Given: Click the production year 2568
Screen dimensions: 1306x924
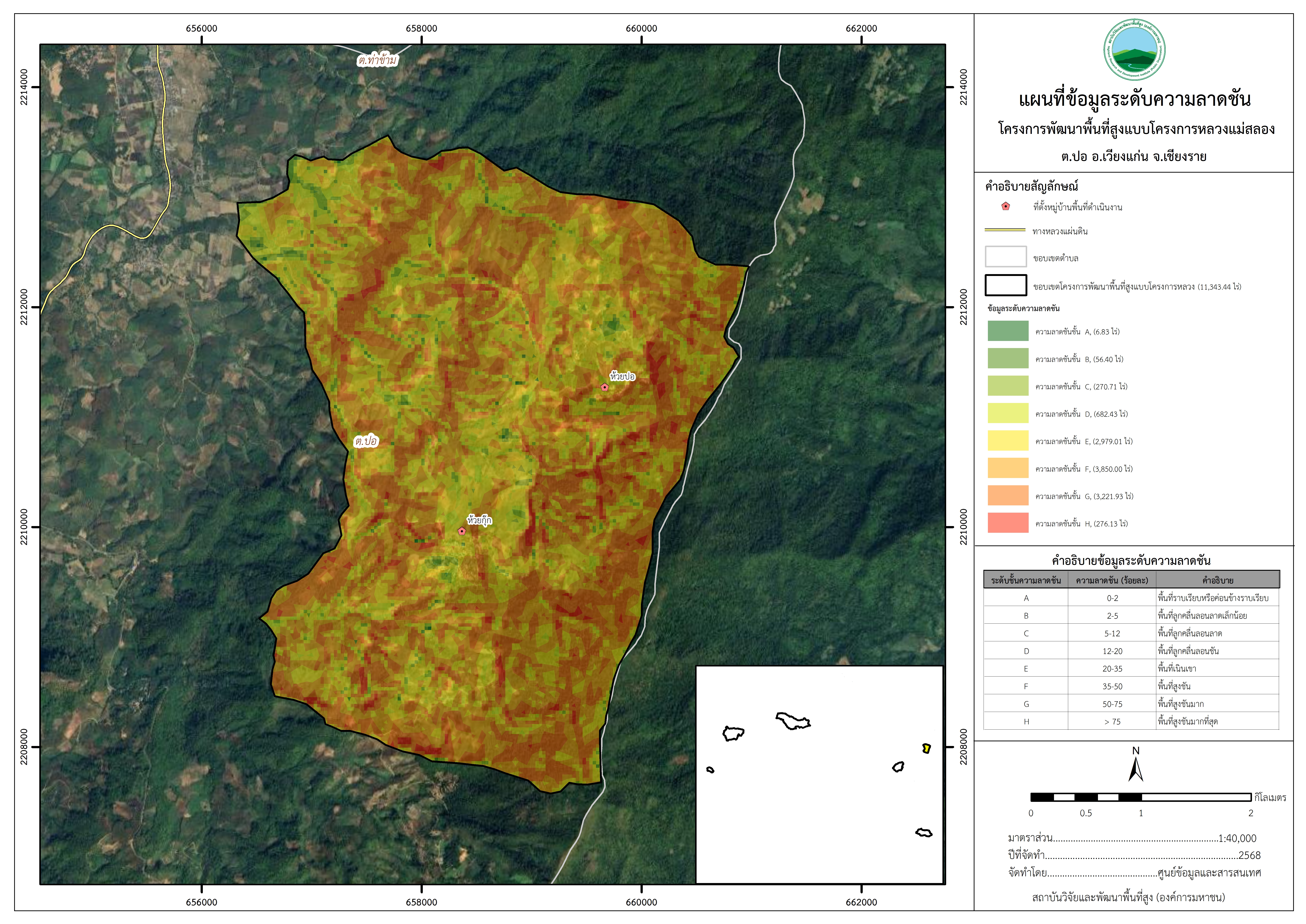Looking at the screenshot, I should click(1250, 855).
